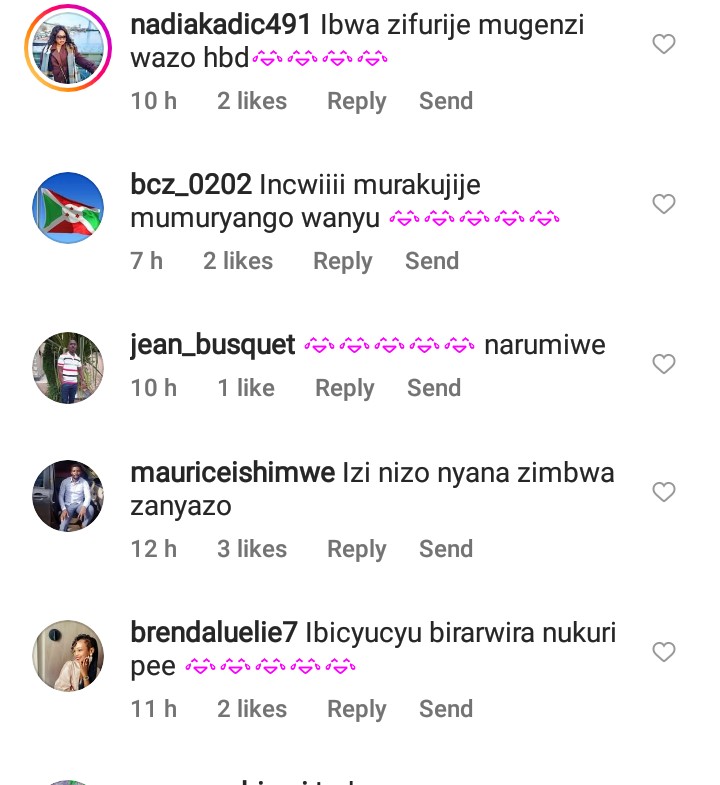Open bcz_0202's flag avatar

pyautogui.click(x=68, y=208)
